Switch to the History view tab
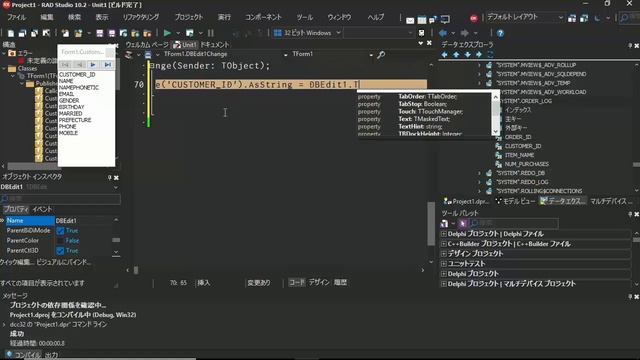640x360 pixels. [340, 282]
